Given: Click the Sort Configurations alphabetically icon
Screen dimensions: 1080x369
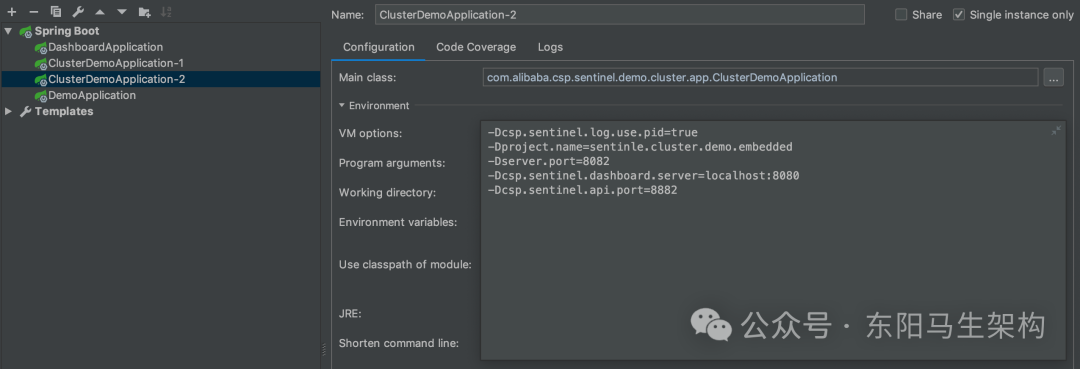Looking at the screenshot, I should [166, 12].
